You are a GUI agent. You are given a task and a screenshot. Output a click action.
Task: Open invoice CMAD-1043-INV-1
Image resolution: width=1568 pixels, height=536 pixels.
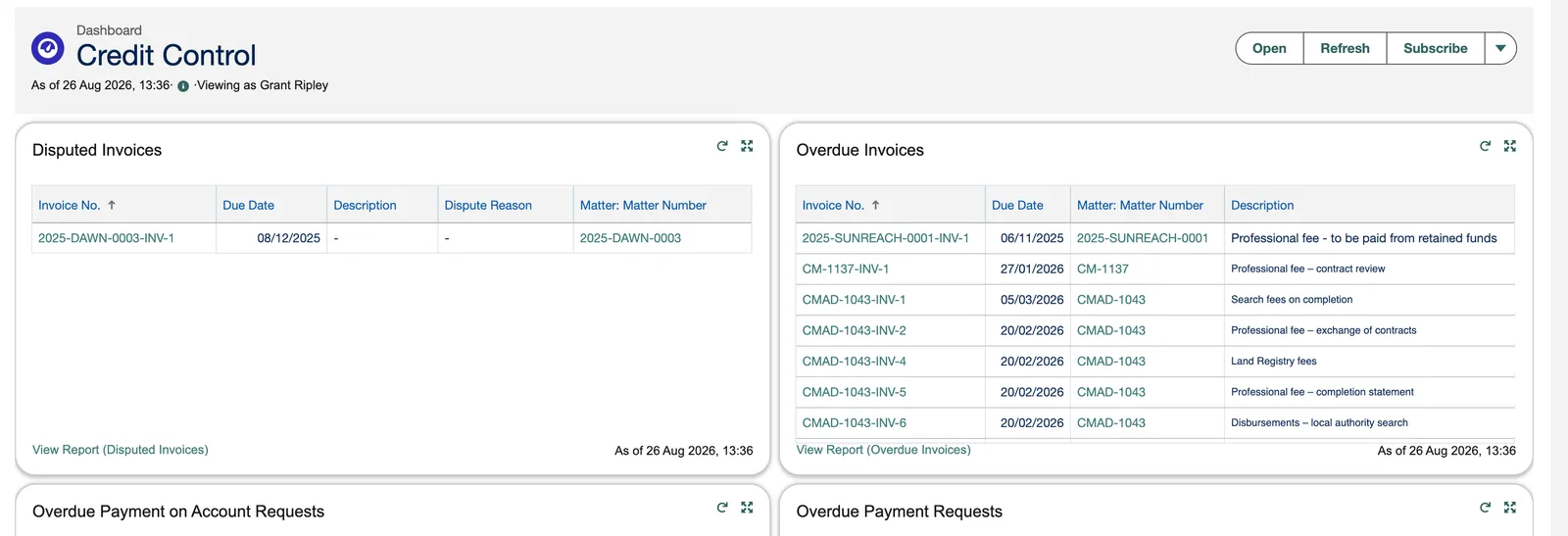854,300
